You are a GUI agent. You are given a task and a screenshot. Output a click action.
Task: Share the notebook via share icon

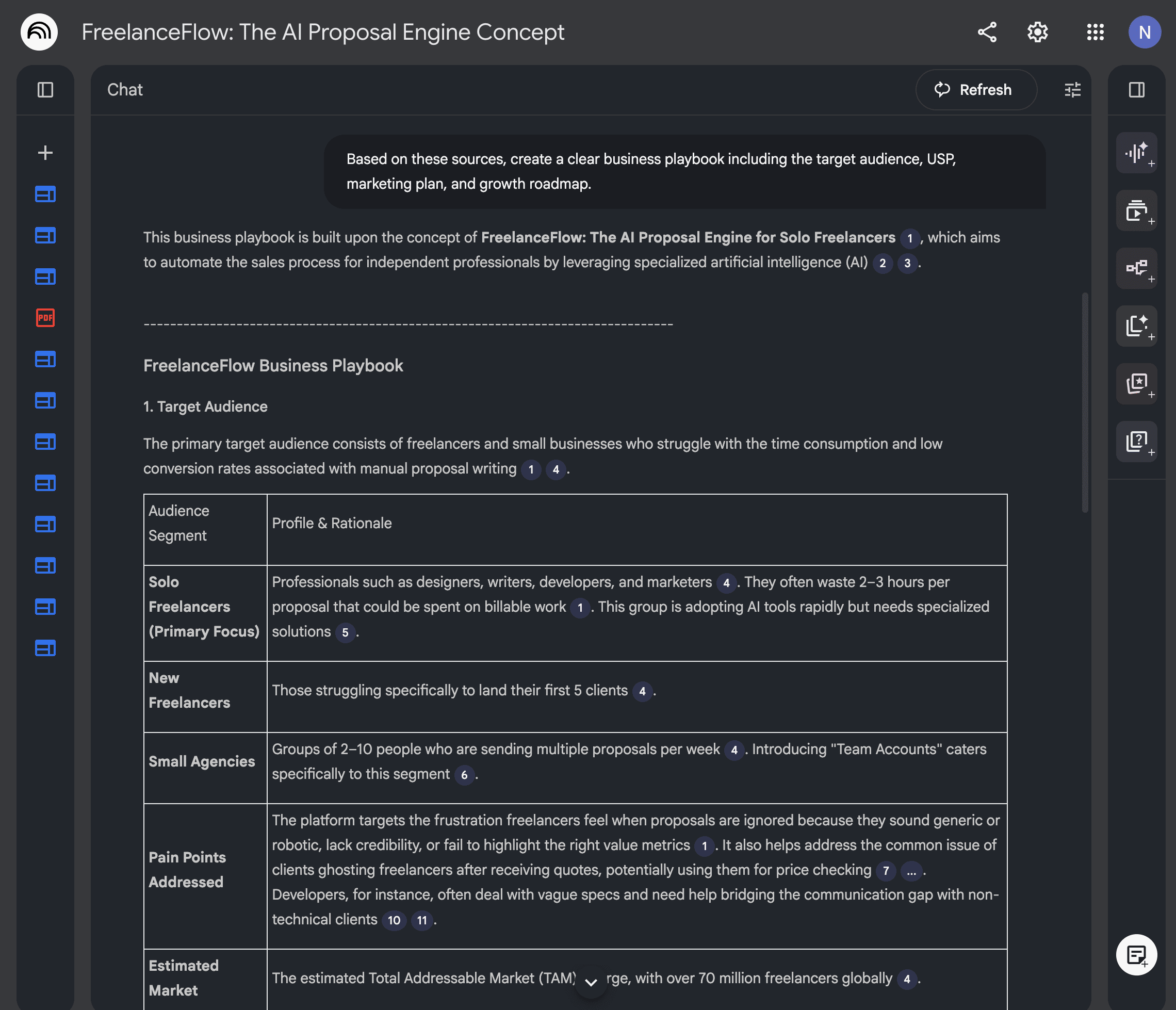tap(987, 32)
